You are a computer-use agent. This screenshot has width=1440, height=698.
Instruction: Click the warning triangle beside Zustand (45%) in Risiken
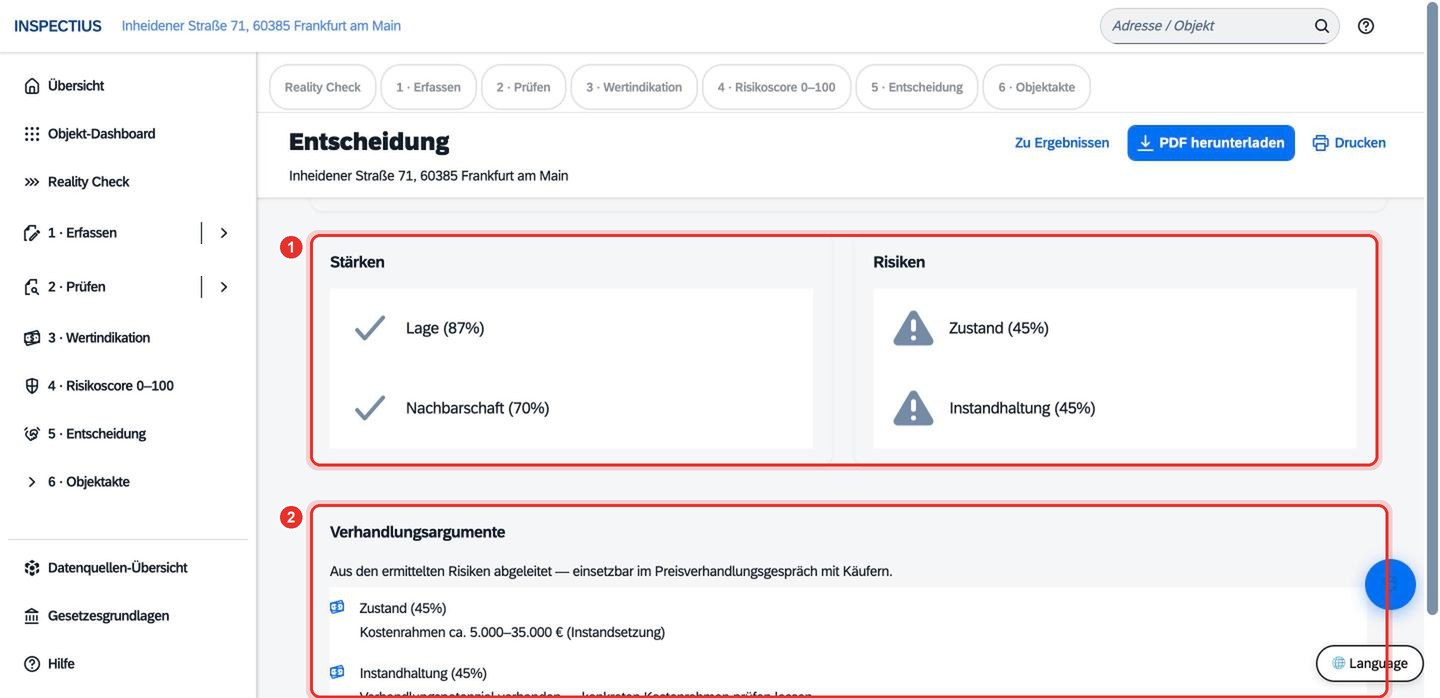913,328
